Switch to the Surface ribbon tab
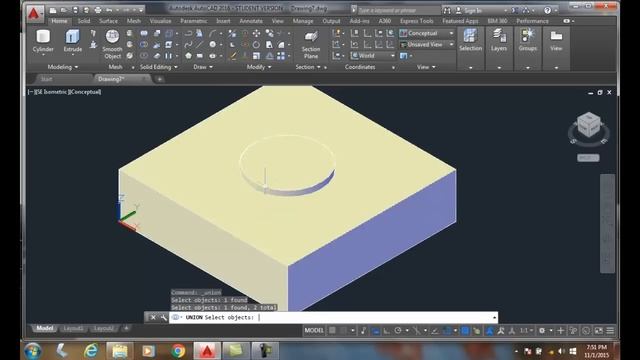Viewport: 640px width, 360px height. (108, 21)
